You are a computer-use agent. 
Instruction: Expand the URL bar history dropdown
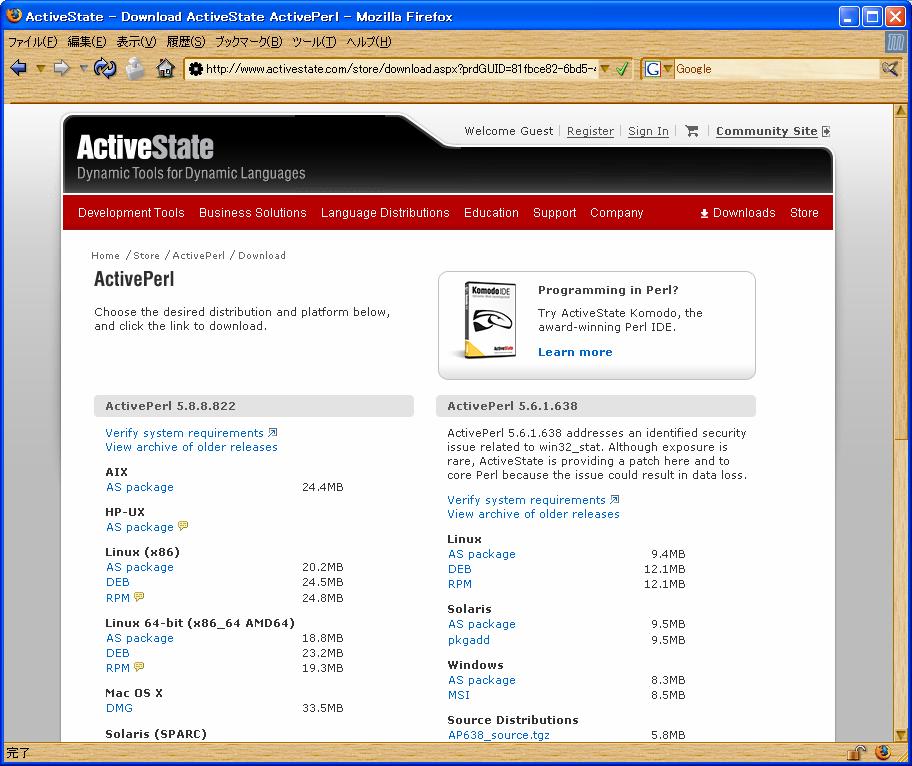click(x=604, y=69)
